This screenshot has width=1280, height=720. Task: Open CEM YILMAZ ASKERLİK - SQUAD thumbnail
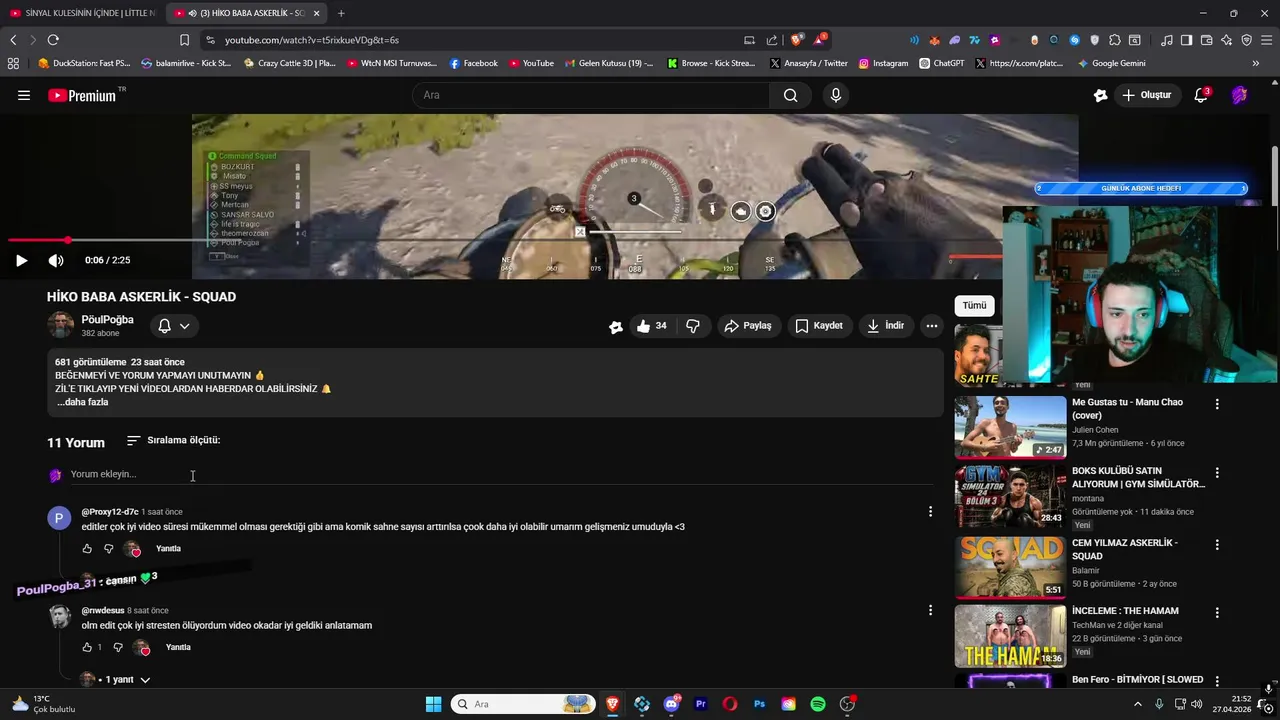[1010, 568]
